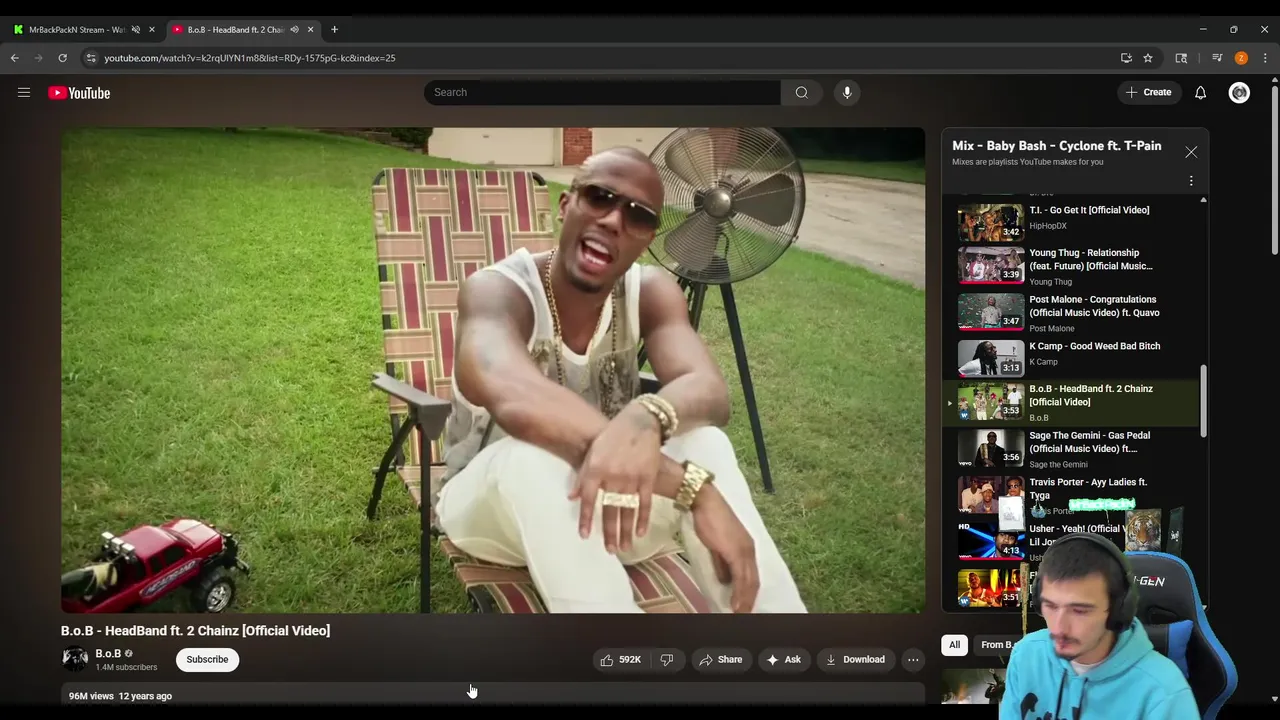This screenshot has height=720, width=1280.
Task: Click the video title HeadBand ft. 2 Chainz
Action: [x=195, y=631]
